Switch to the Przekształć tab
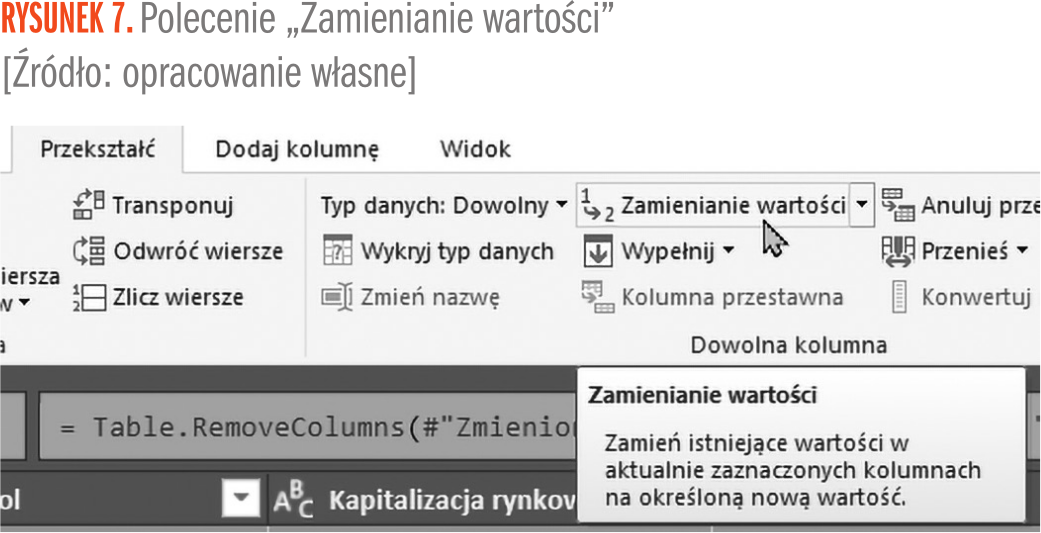 (97, 149)
